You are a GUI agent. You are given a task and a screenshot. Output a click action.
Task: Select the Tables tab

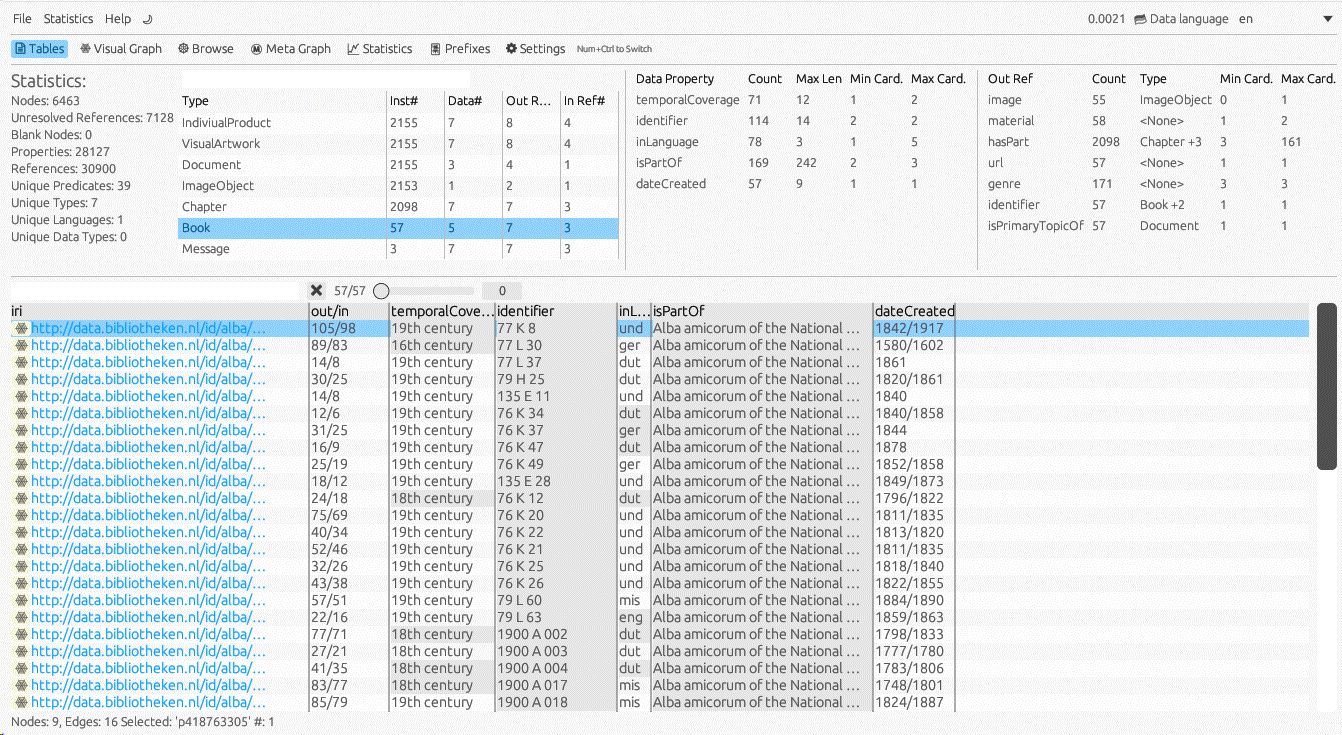click(39, 49)
